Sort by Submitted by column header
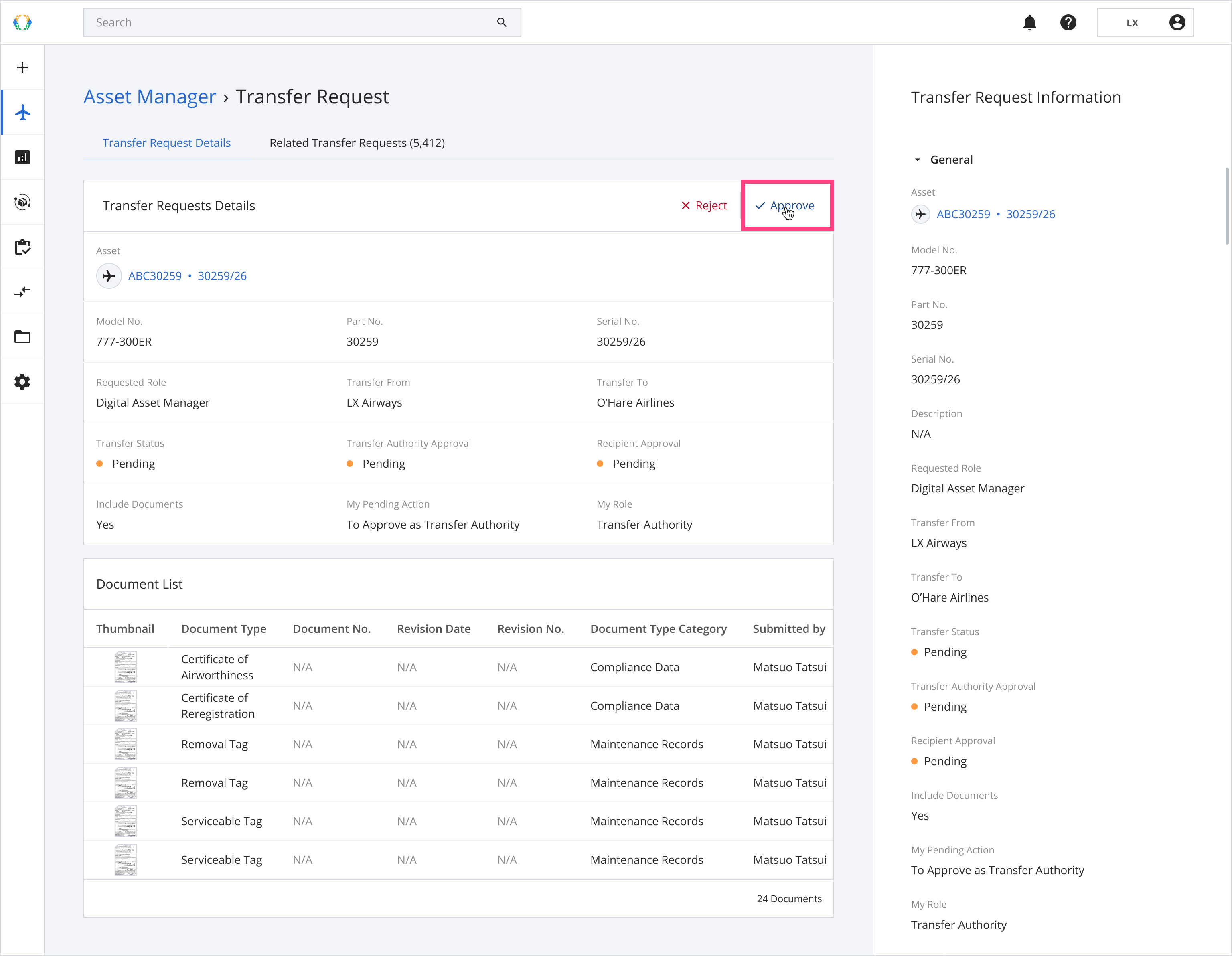Image resolution: width=1232 pixels, height=956 pixels. pyautogui.click(x=789, y=629)
